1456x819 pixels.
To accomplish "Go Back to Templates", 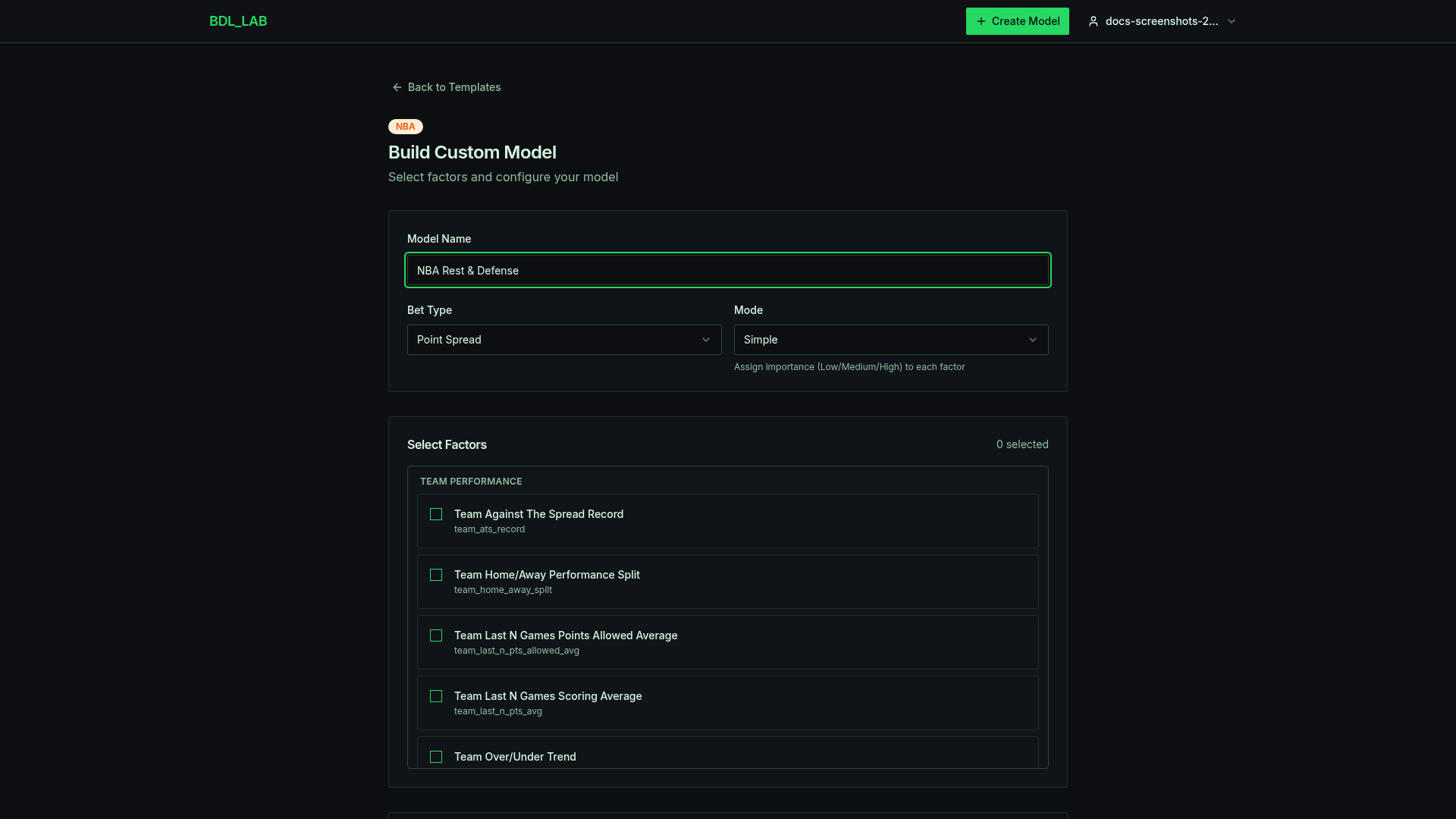I will 453,87.
